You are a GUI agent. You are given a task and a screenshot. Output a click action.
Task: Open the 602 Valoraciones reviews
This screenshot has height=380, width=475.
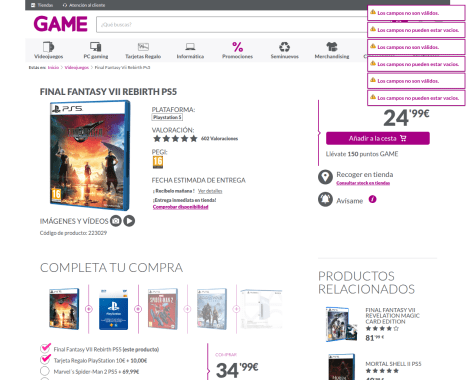[219, 139]
